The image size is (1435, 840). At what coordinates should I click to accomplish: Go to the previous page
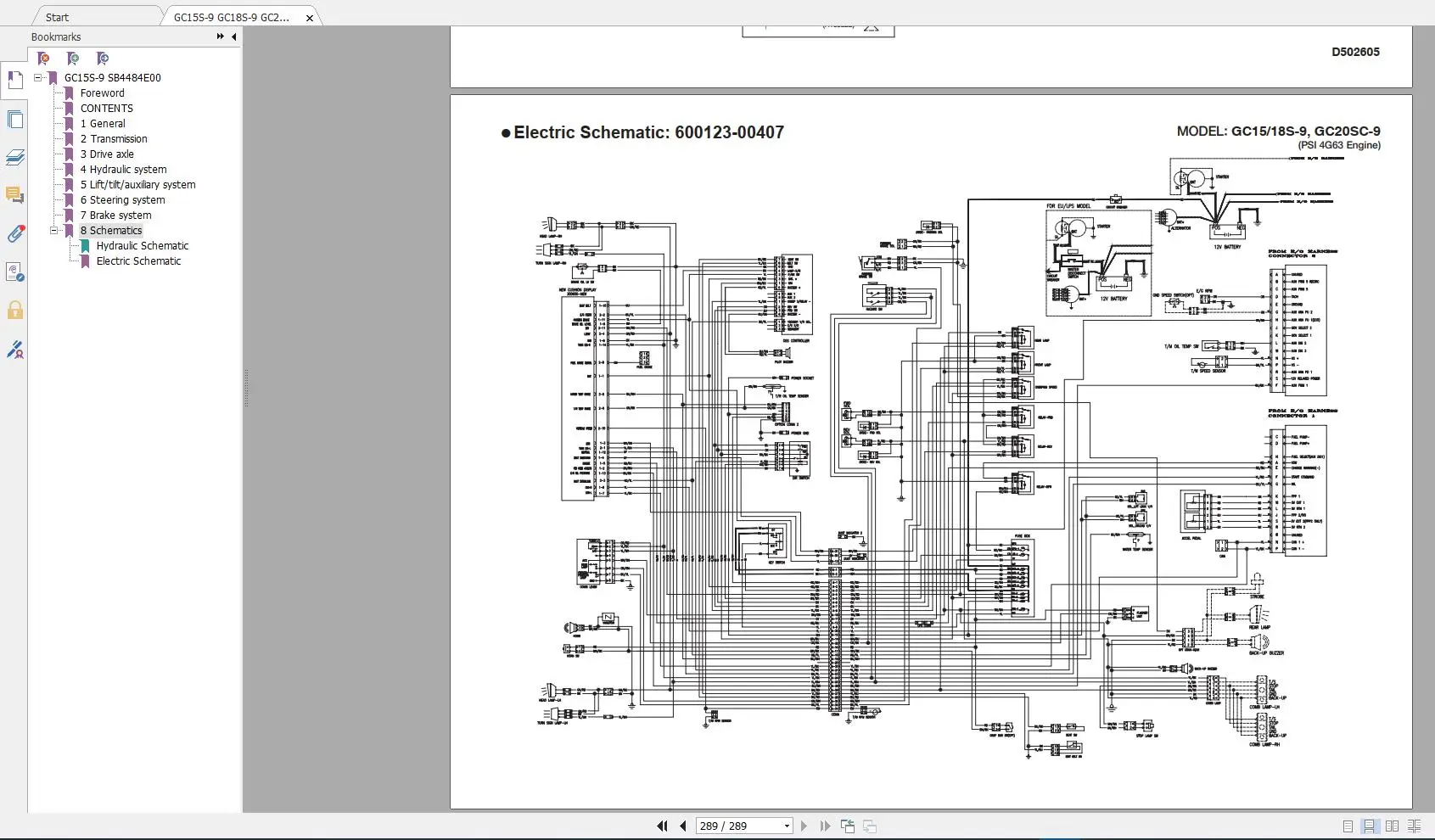click(x=682, y=826)
